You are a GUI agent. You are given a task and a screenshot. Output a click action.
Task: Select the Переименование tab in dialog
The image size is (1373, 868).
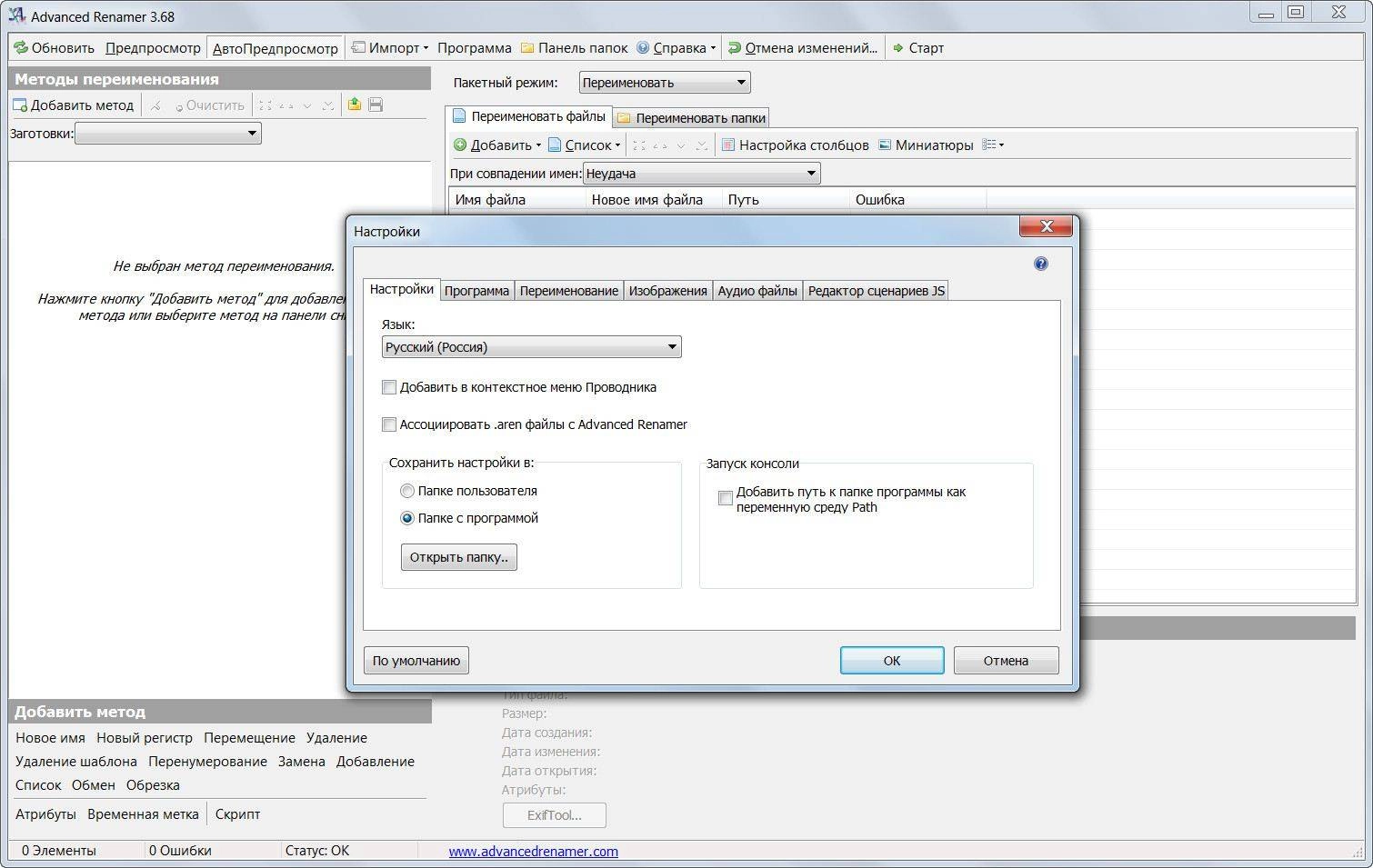click(x=569, y=291)
